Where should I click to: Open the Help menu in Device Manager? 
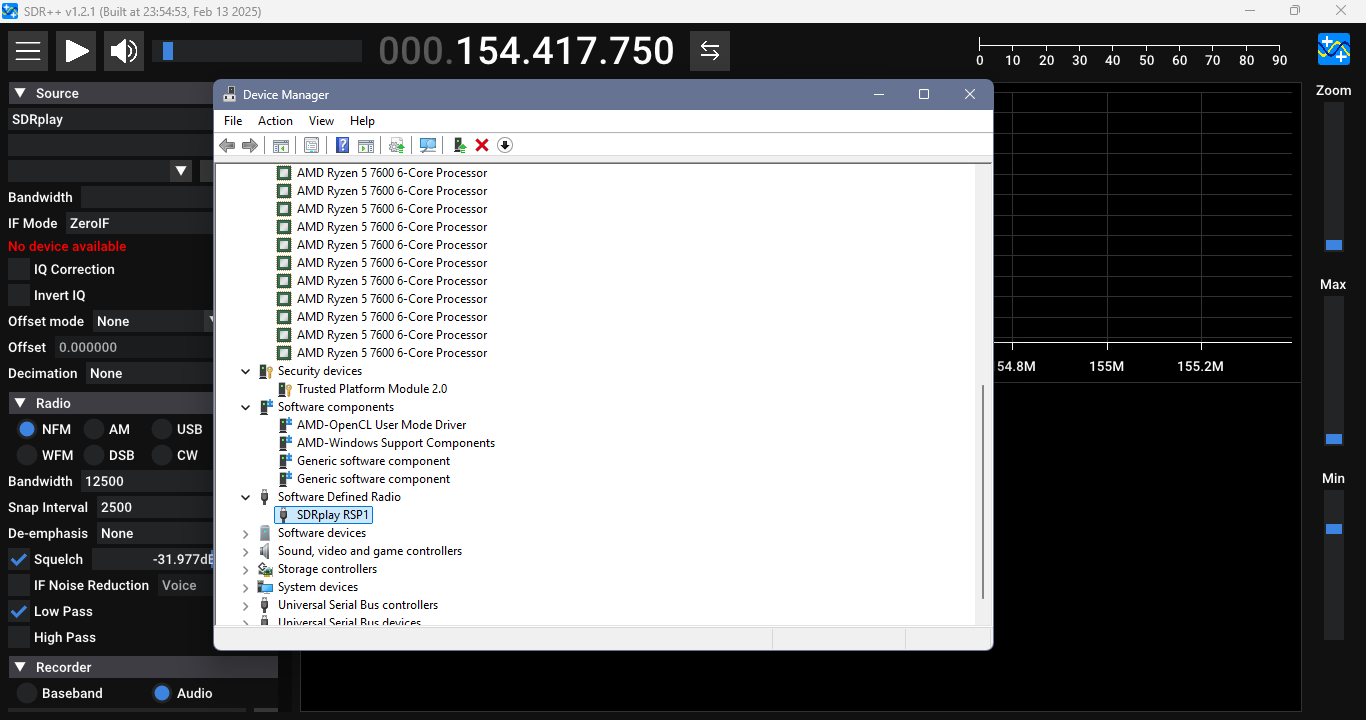362,120
